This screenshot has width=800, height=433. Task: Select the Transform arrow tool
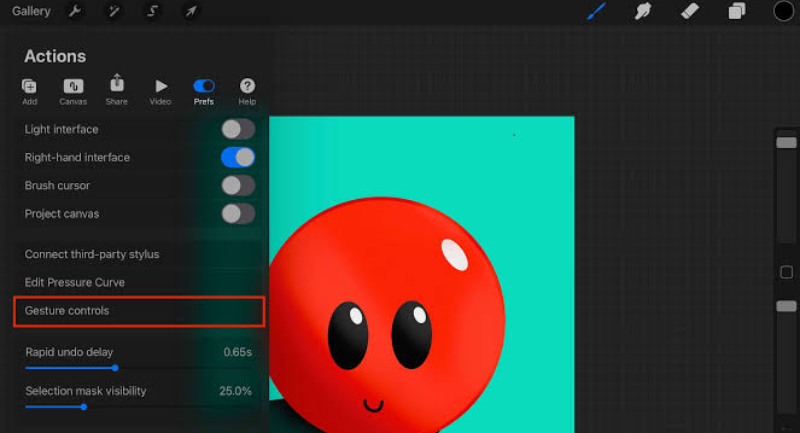tap(191, 12)
